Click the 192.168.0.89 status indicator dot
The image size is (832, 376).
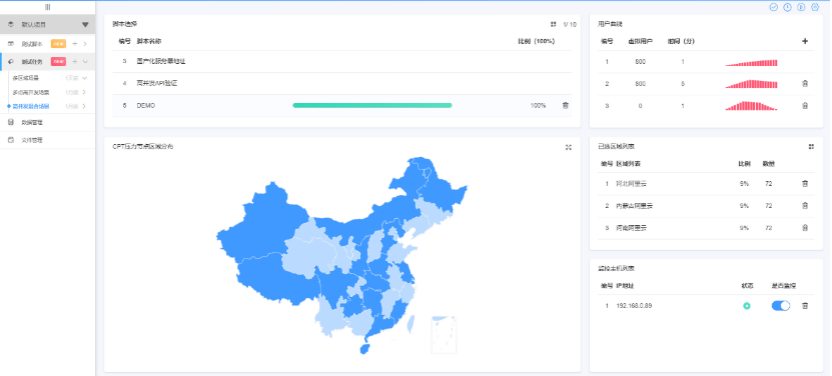747,306
